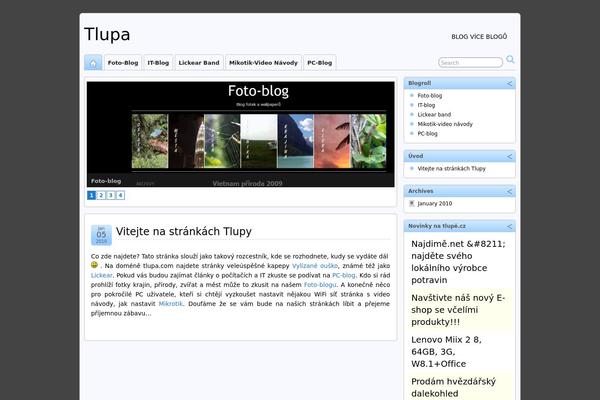This screenshot has height=400, width=600.
Task: Open Vítejte na stránkách Tlupy sidebar link
Action: (x=452, y=168)
